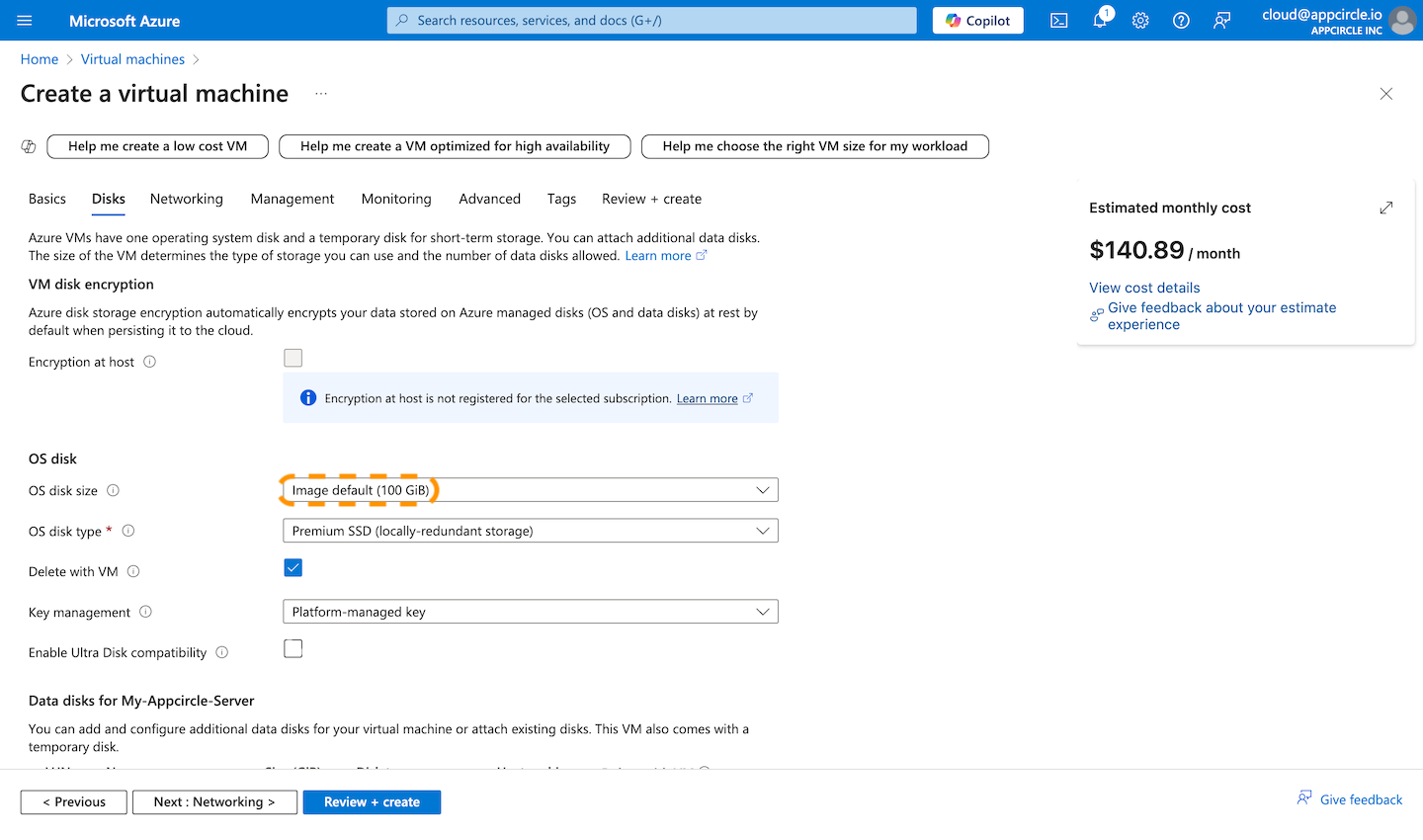The width and height of the screenshot is (1423, 840).
Task: Click Help me choose the right VM size
Action: coord(815,146)
